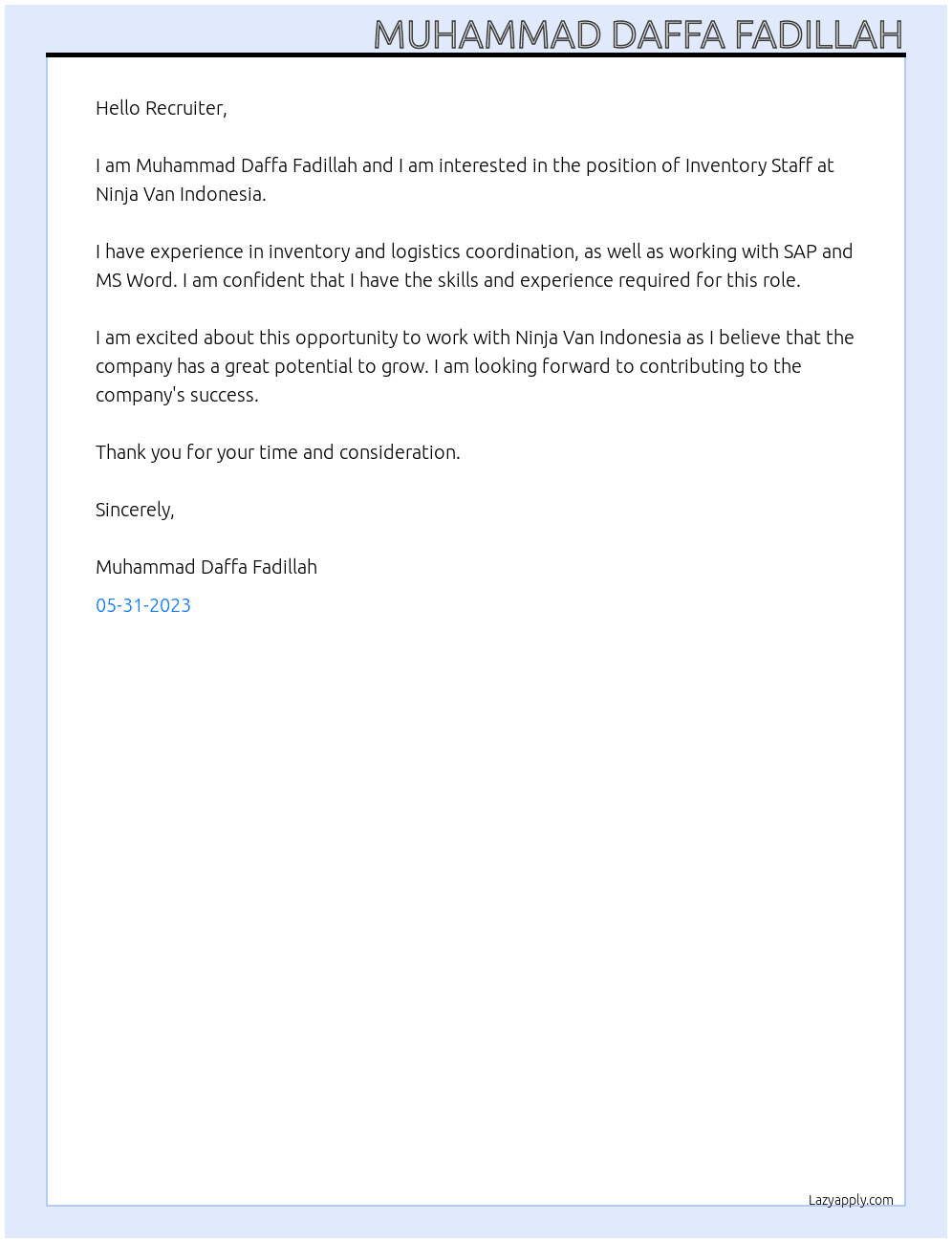952x1243 pixels.
Task: Click the word MUHAMMAD in the header
Action: (x=487, y=34)
